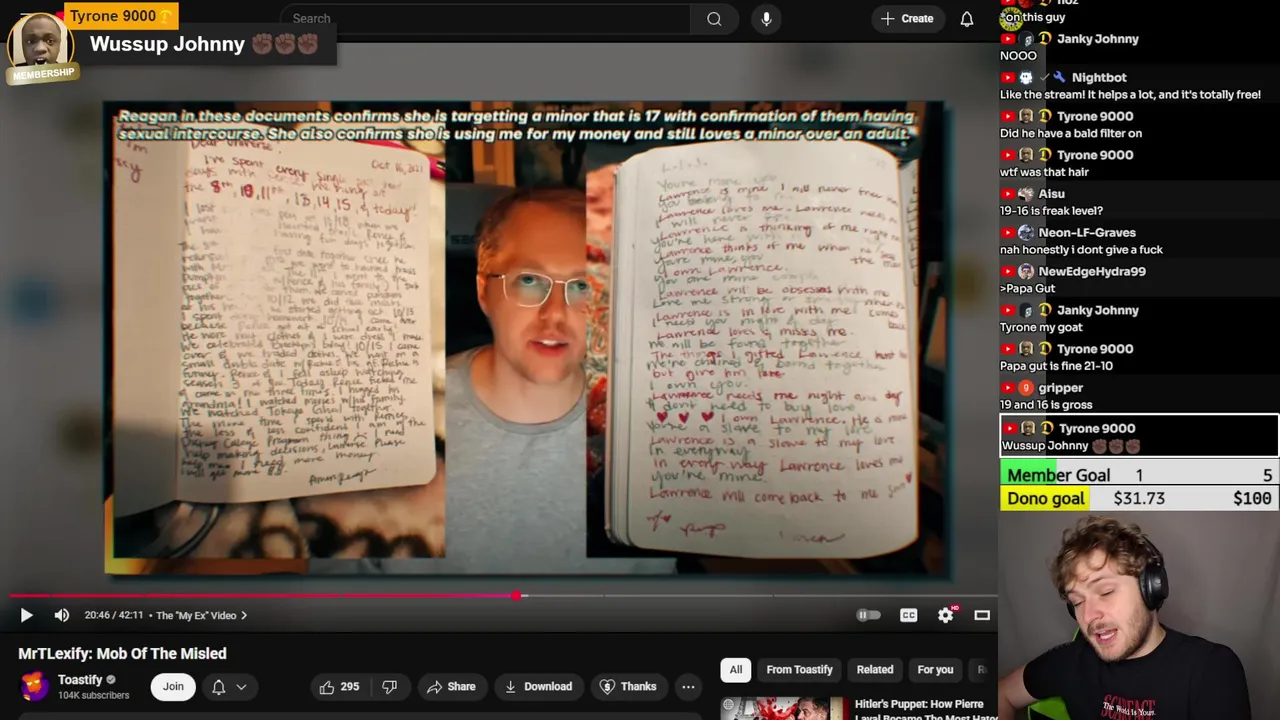Click the Nightbot chat message
The width and height of the screenshot is (1280, 720).
click(x=1130, y=95)
